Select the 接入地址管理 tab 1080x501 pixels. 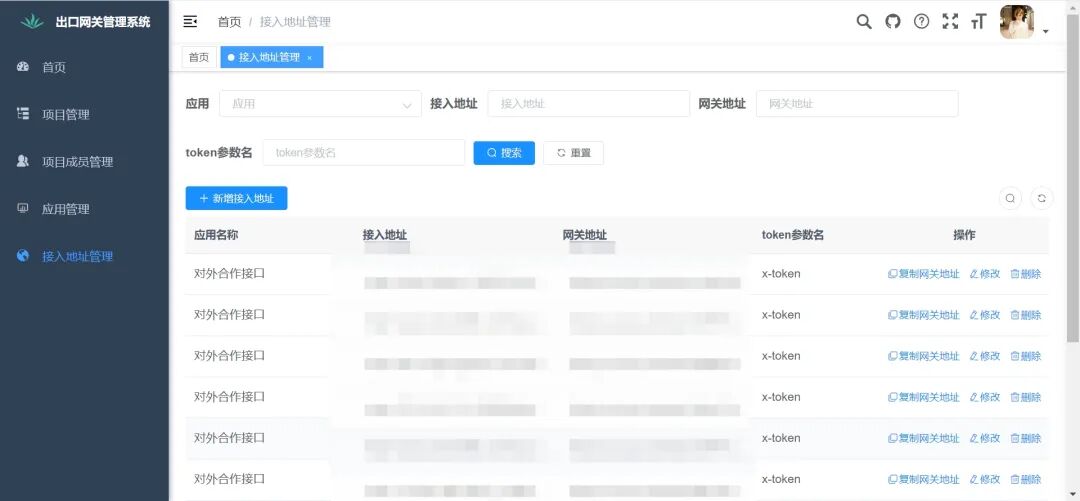269,58
